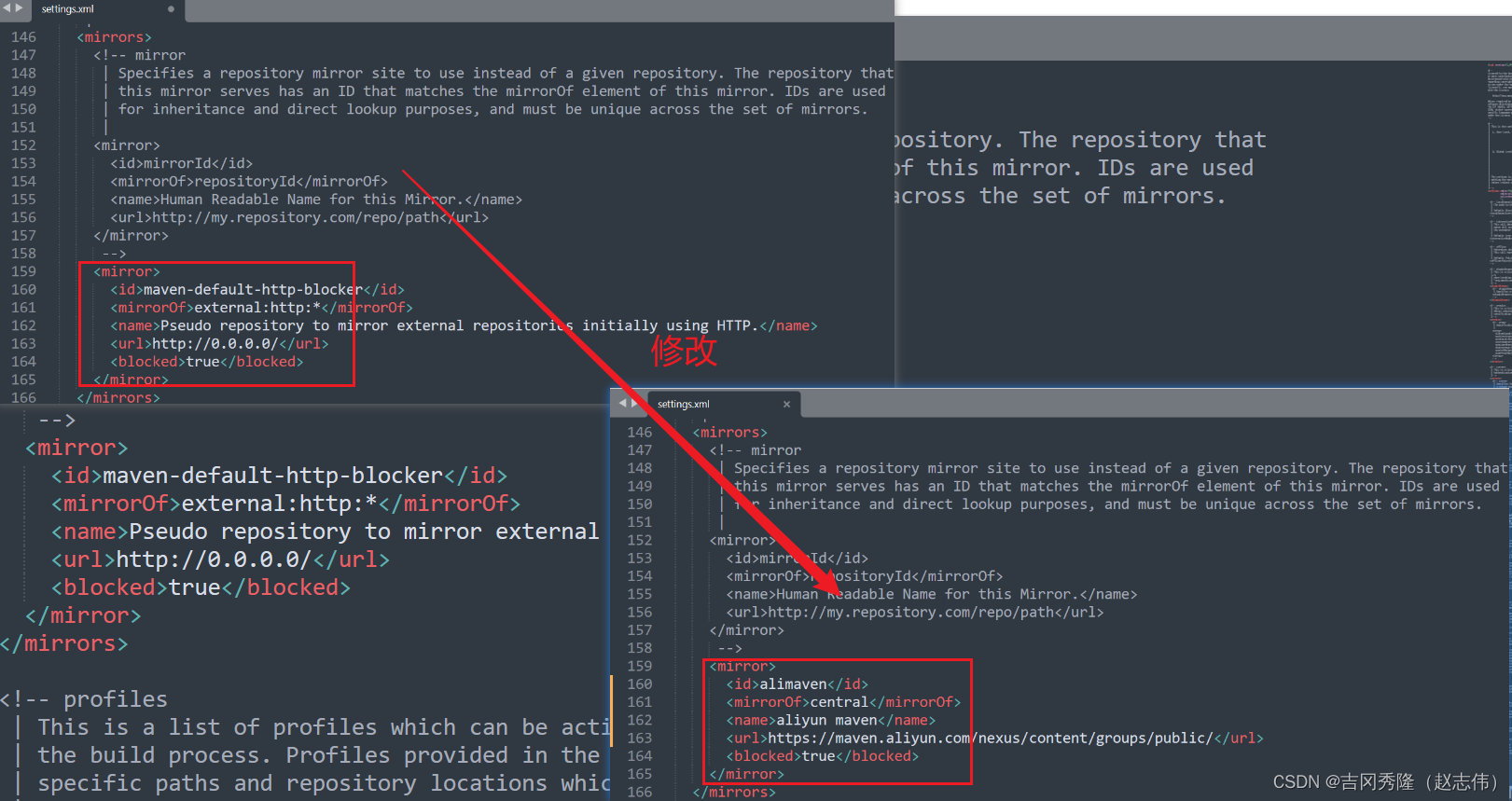This screenshot has height=801, width=1512.
Task: Click the unsaved-changes dot on top settings.xml tab
Action: (171, 9)
